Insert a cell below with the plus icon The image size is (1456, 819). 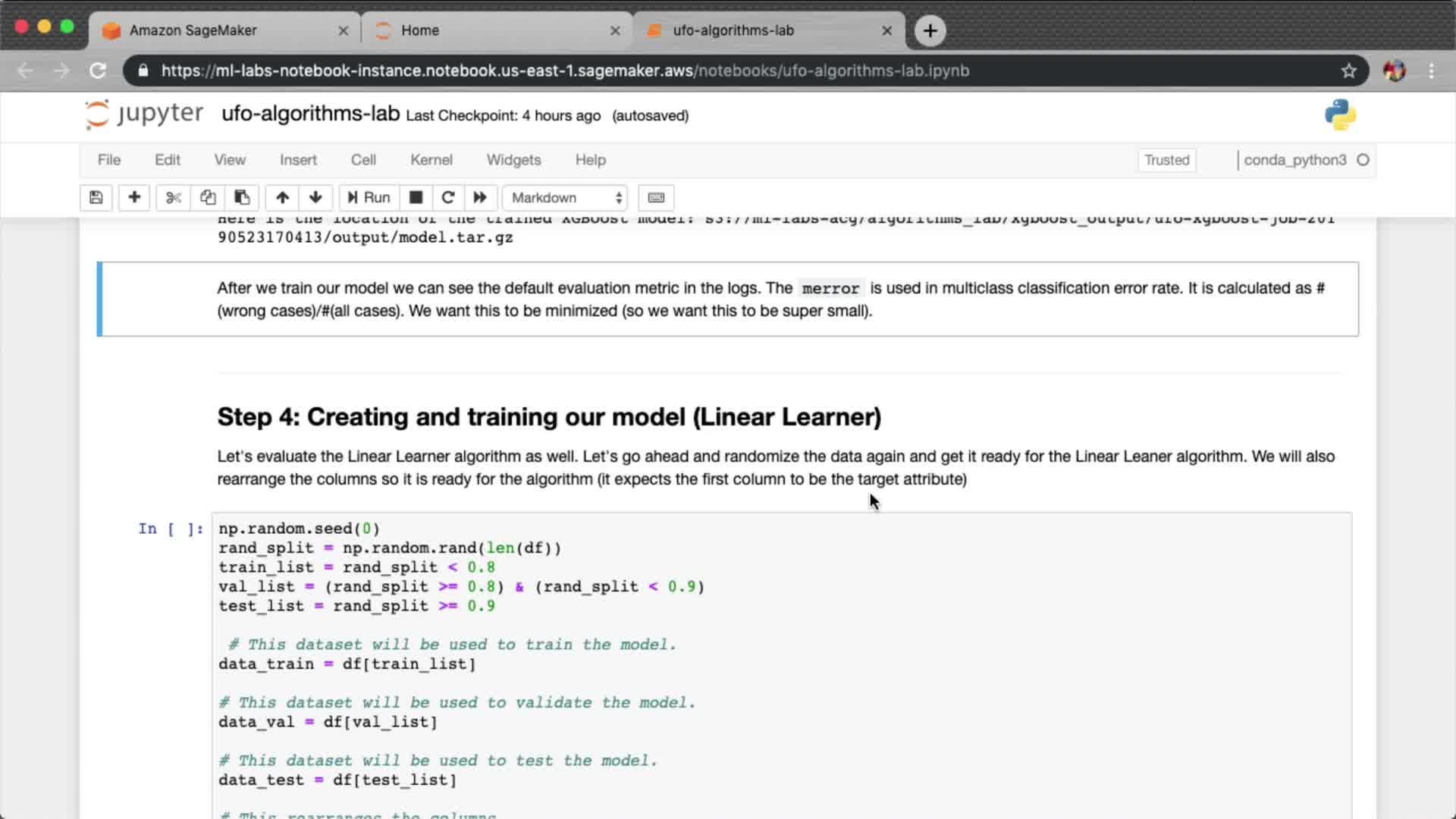134,197
